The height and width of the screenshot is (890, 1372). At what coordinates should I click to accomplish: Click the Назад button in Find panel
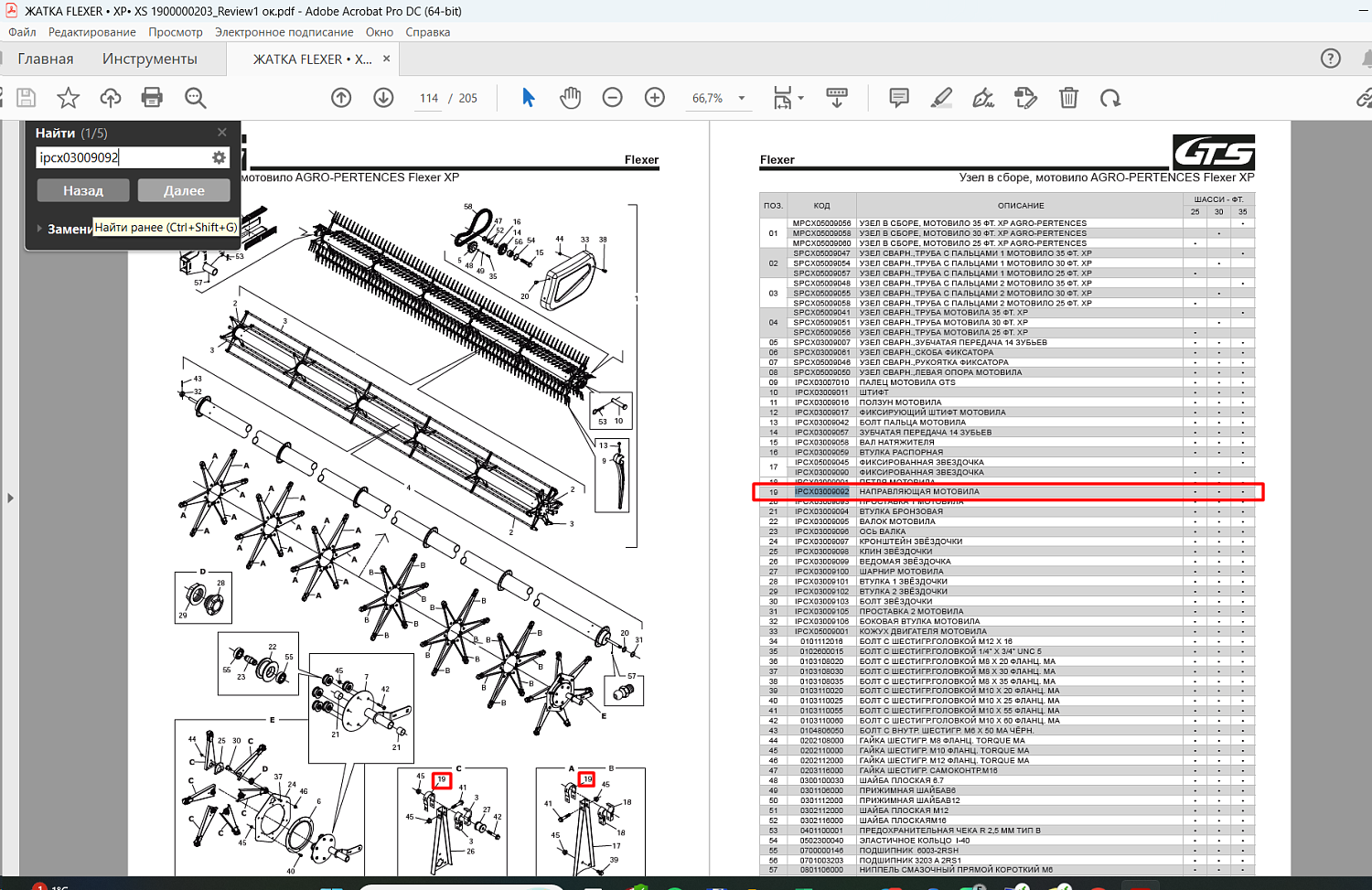(x=83, y=190)
